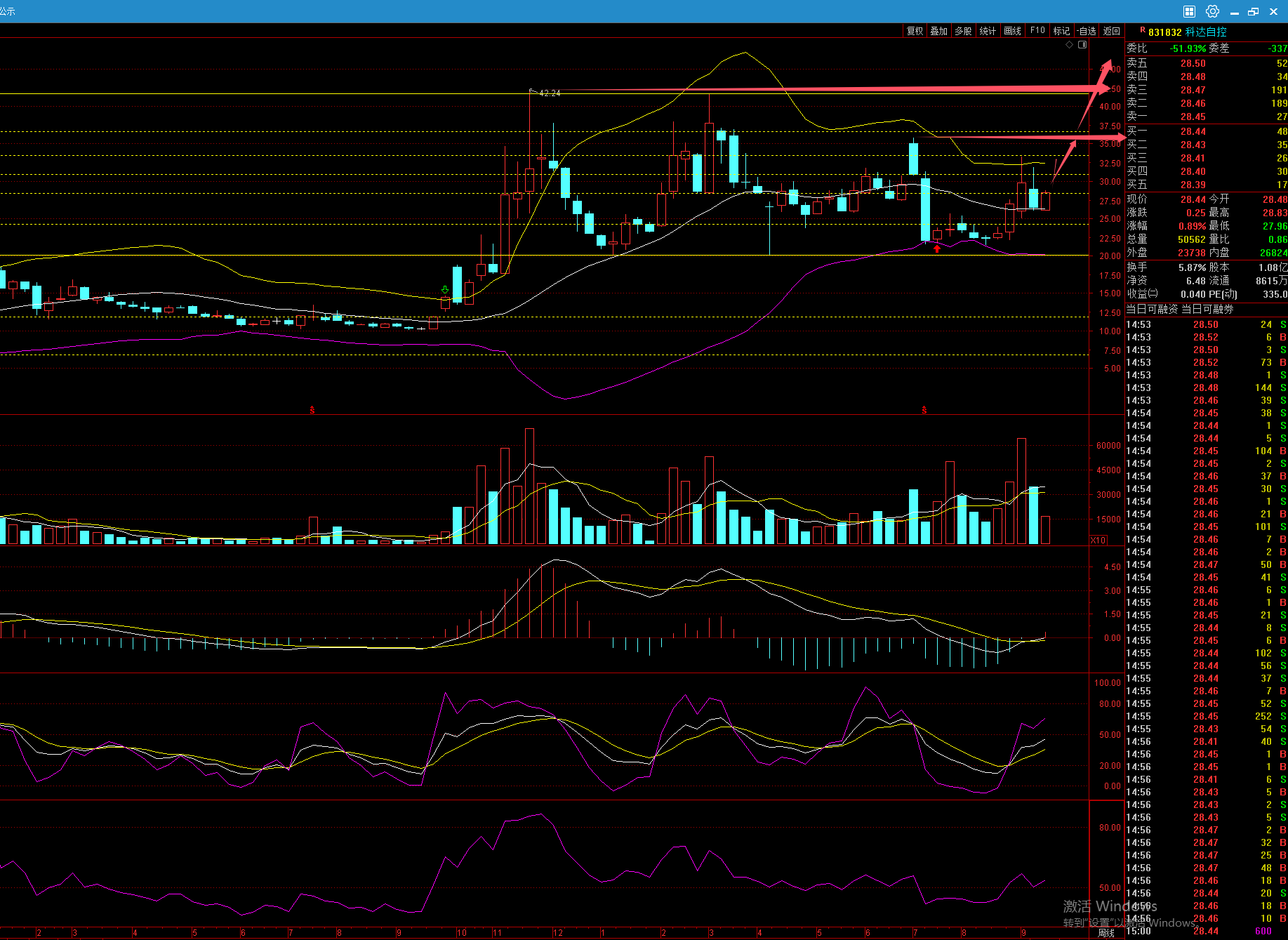Click stock name 科达自控
1288x940 pixels.
click(x=1206, y=32)
